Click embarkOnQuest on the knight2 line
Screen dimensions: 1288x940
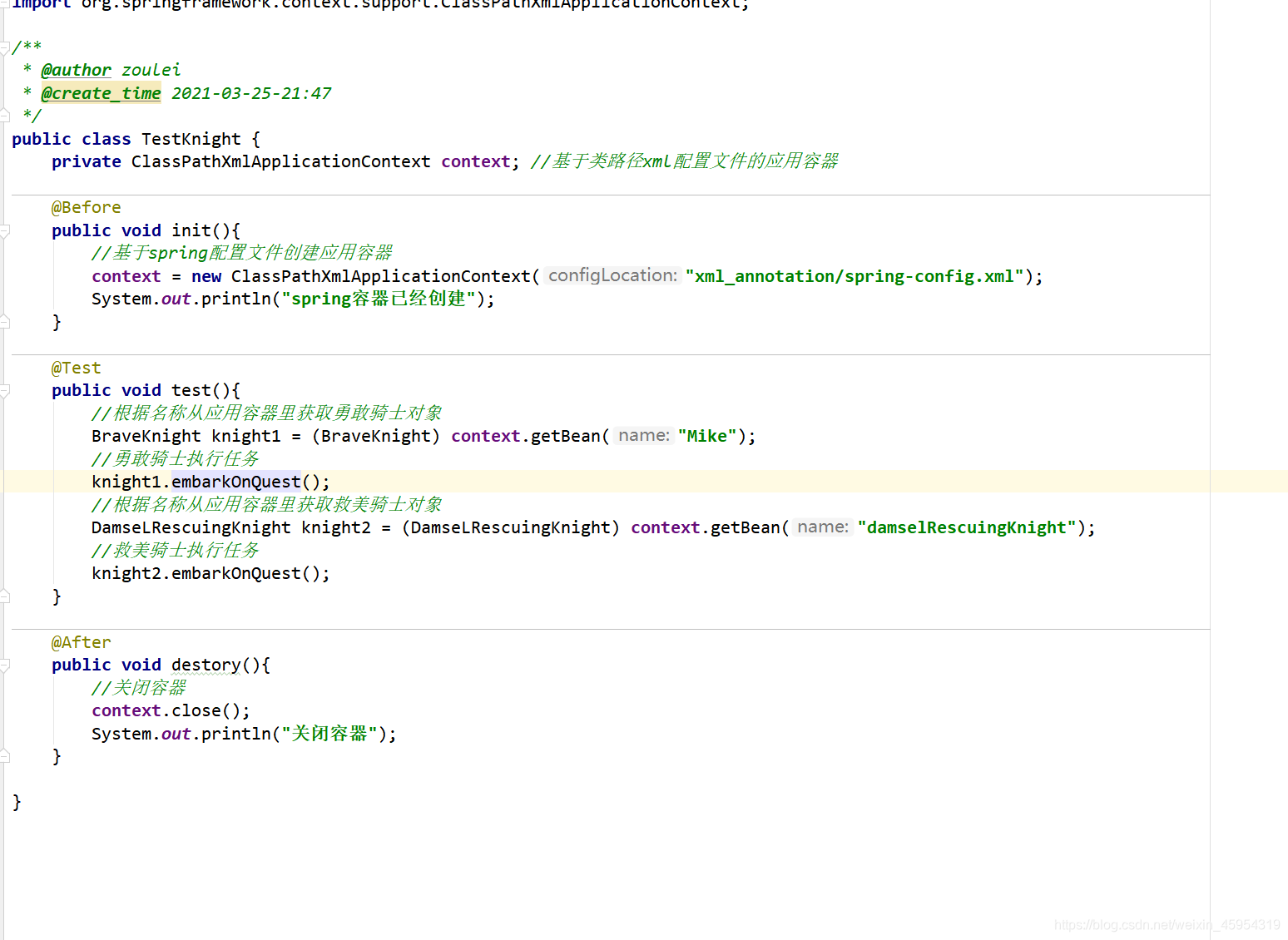pyautogui.click(x=236, y=573)
